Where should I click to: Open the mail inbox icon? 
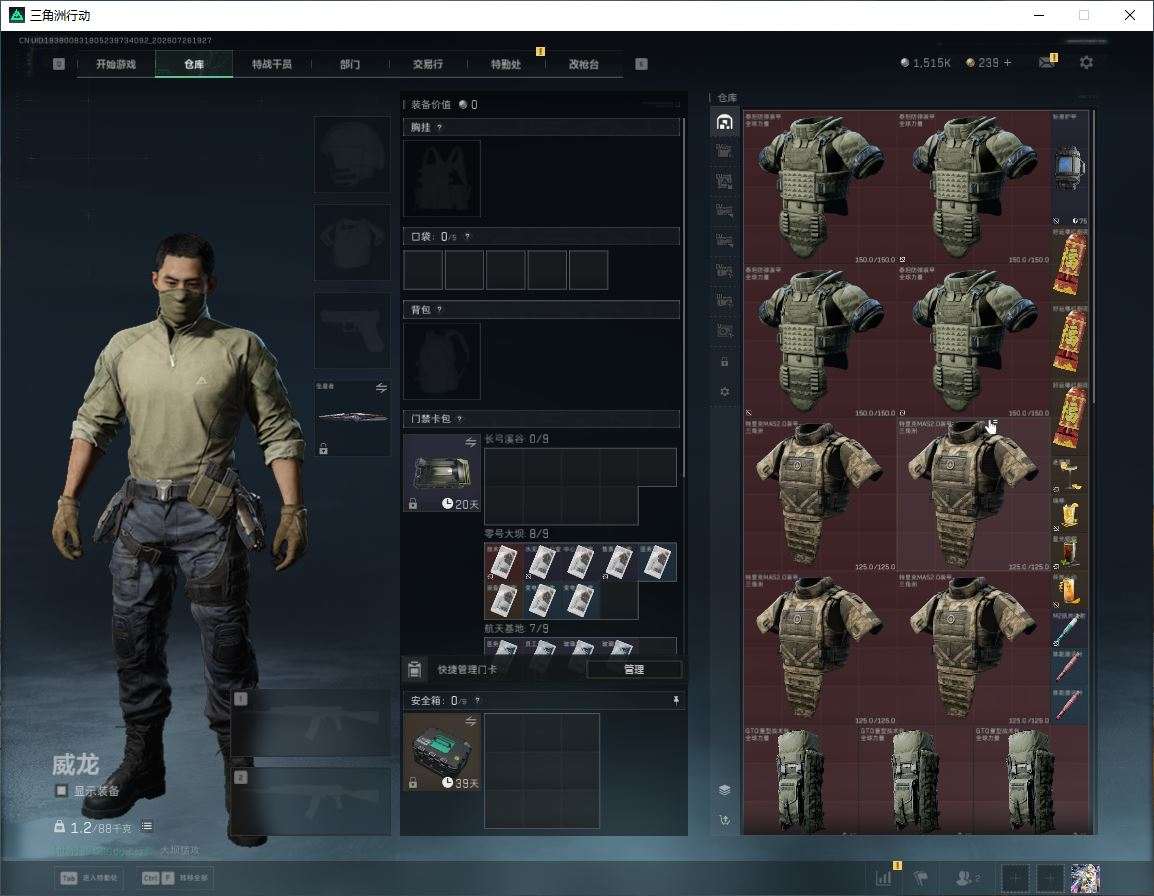1047,63
